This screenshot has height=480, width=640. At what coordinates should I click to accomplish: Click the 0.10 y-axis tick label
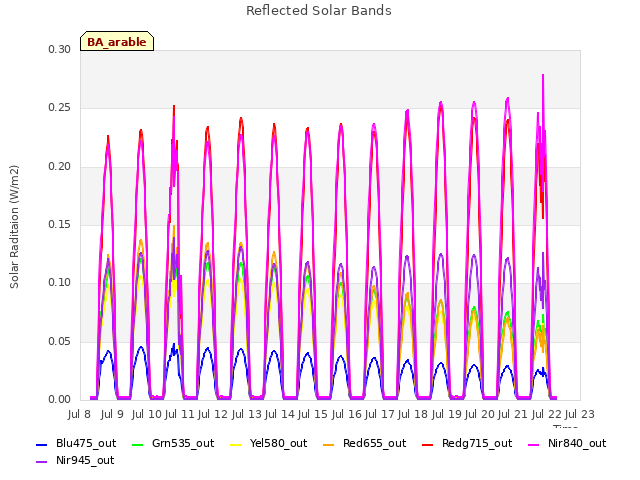60,283
